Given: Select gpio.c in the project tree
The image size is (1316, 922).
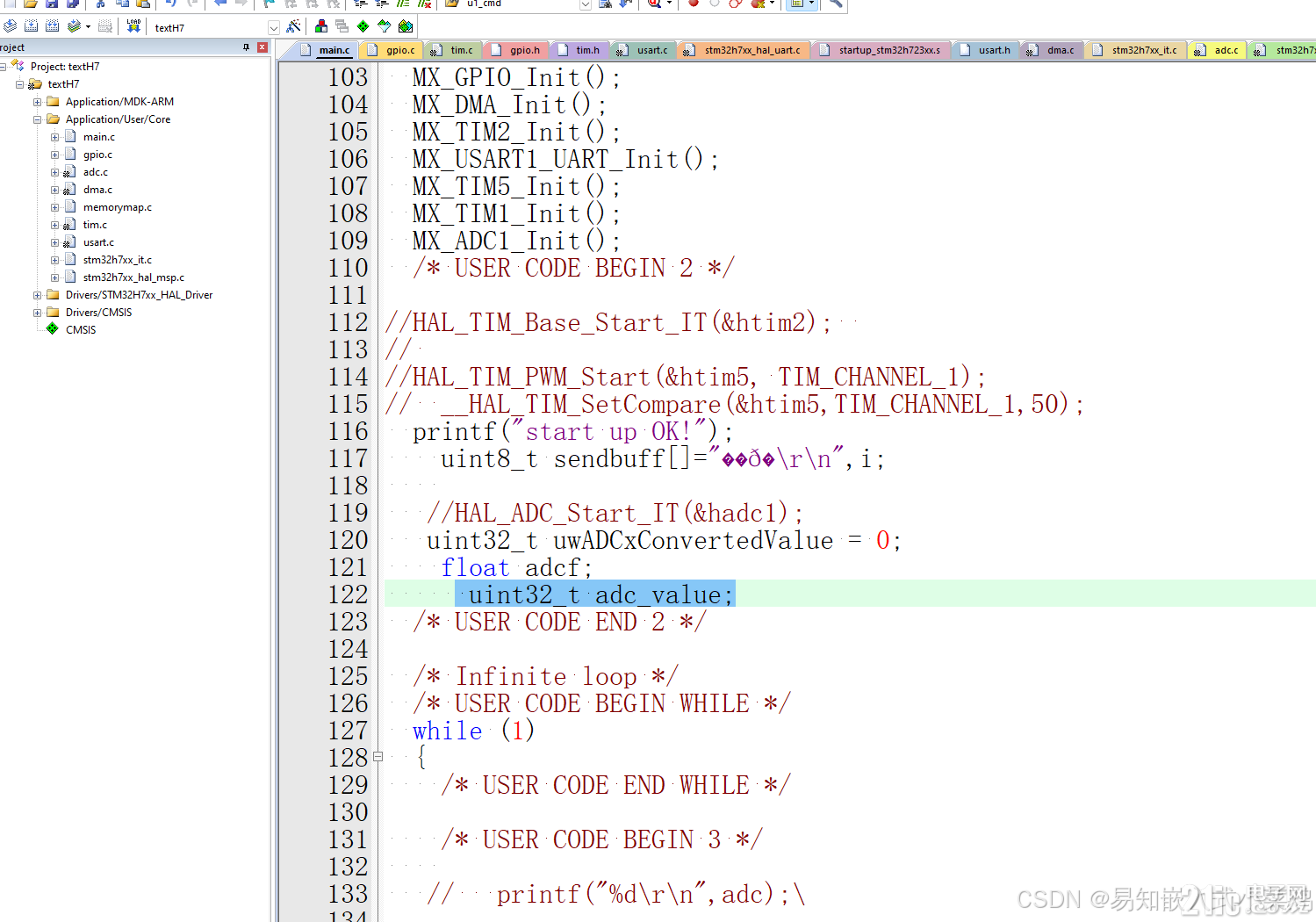Looking at the screenshot, I should click(x=97, y=155).
